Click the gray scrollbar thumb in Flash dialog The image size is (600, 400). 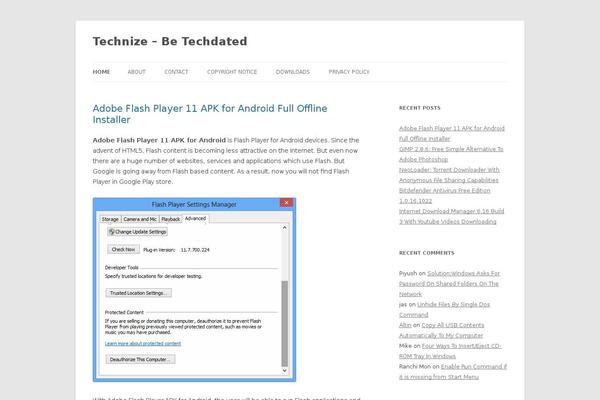tap(284, 323)
